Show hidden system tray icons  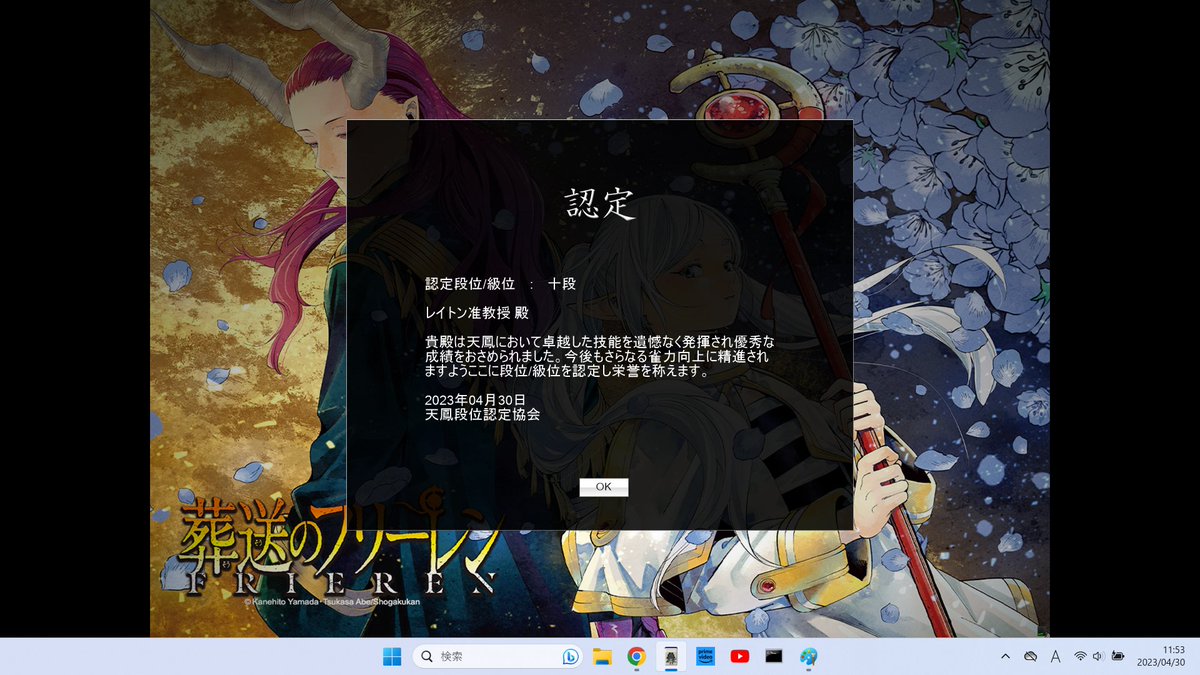(1005, 656)
